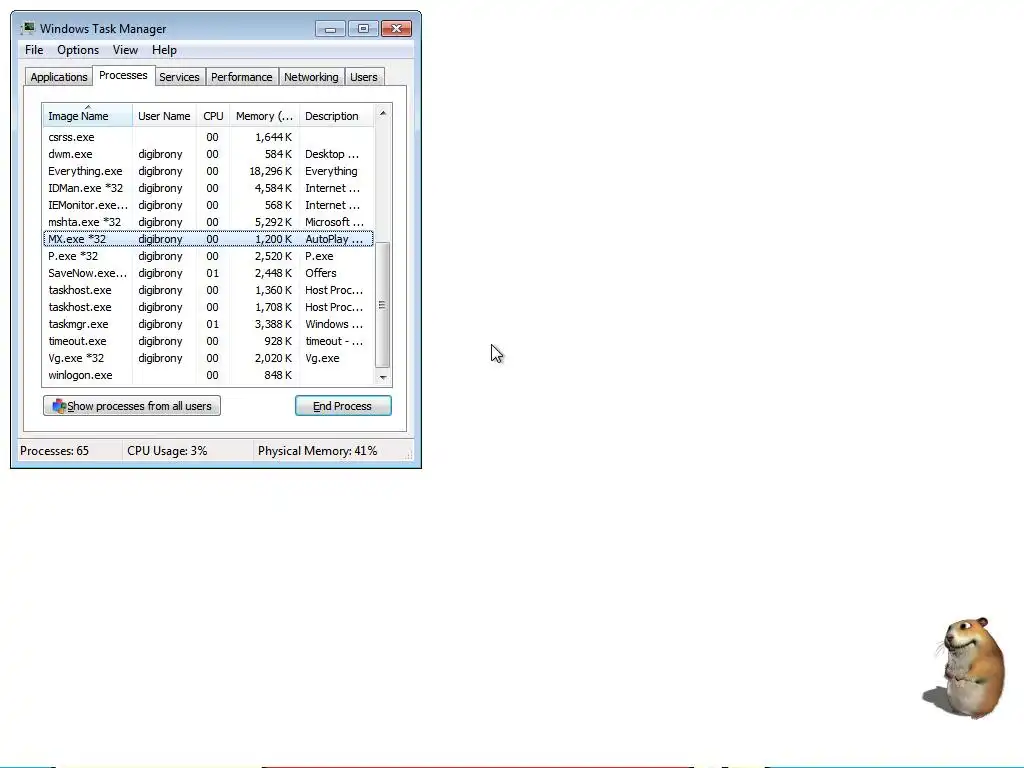
Task: Select the IDMan.exe *32 process
Action: [x=208, y=188]
